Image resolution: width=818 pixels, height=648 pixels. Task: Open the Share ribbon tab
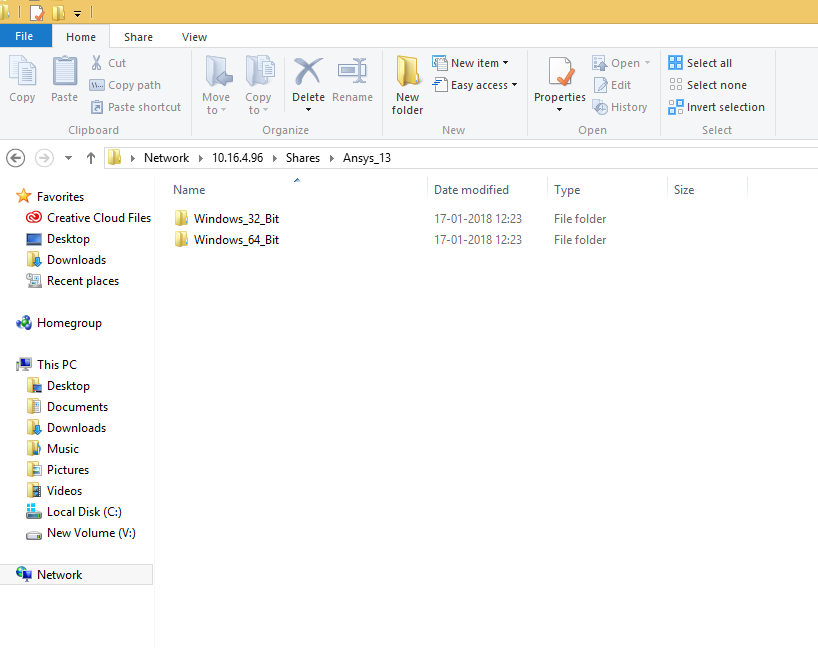click(x=138, y=37)
